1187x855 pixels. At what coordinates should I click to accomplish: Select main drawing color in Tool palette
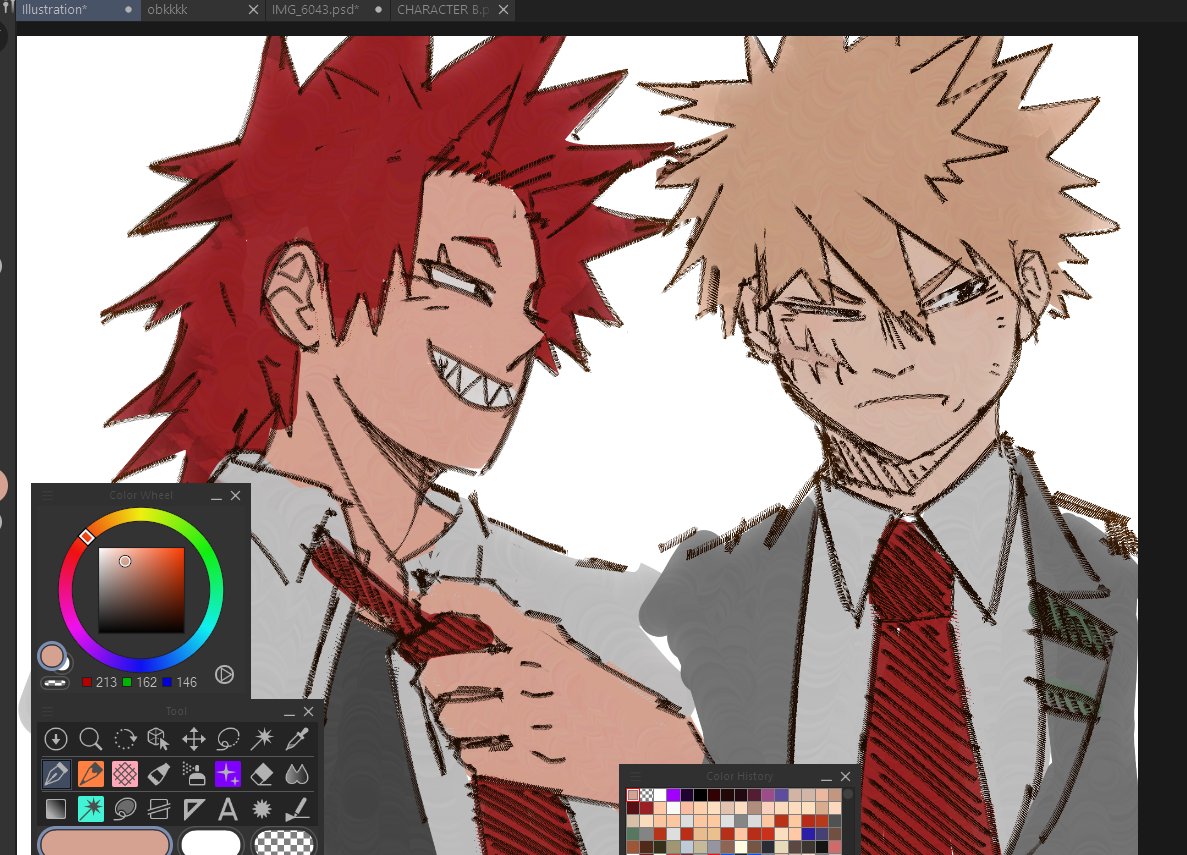pos(105,842)
